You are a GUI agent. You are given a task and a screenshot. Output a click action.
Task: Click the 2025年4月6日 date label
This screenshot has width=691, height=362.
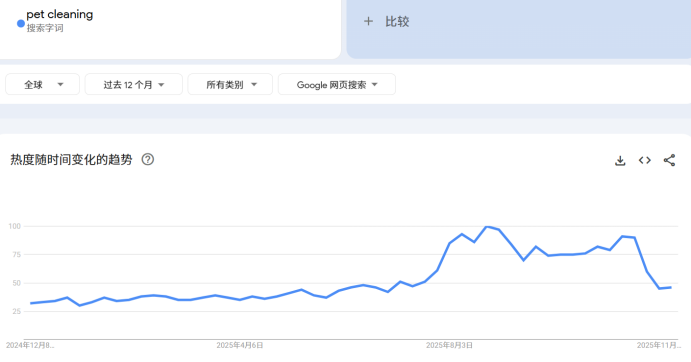point(240,345)
